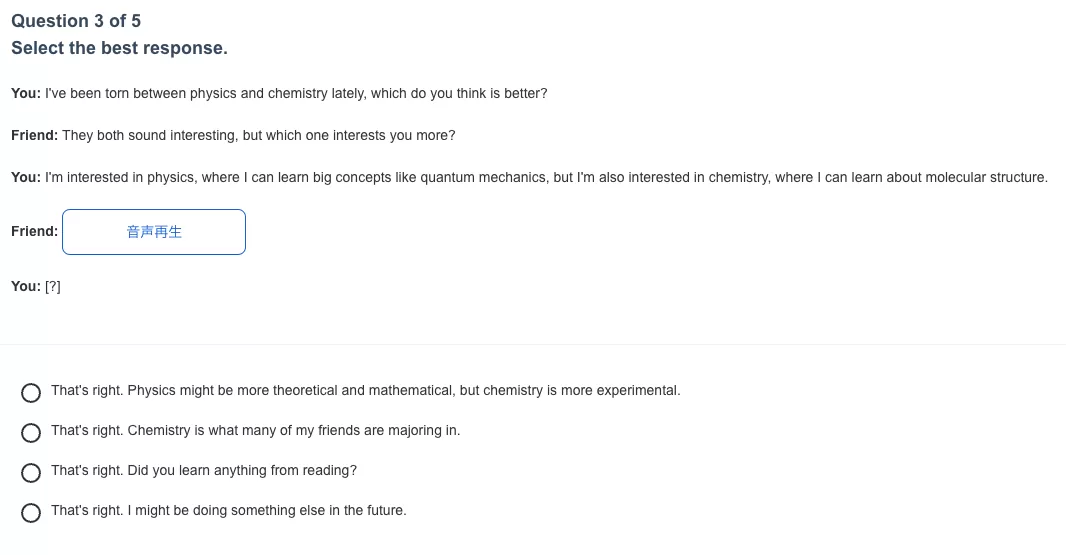
Task: Select radio for 'Physics might be more theoretical'
Action: [31, 392]
